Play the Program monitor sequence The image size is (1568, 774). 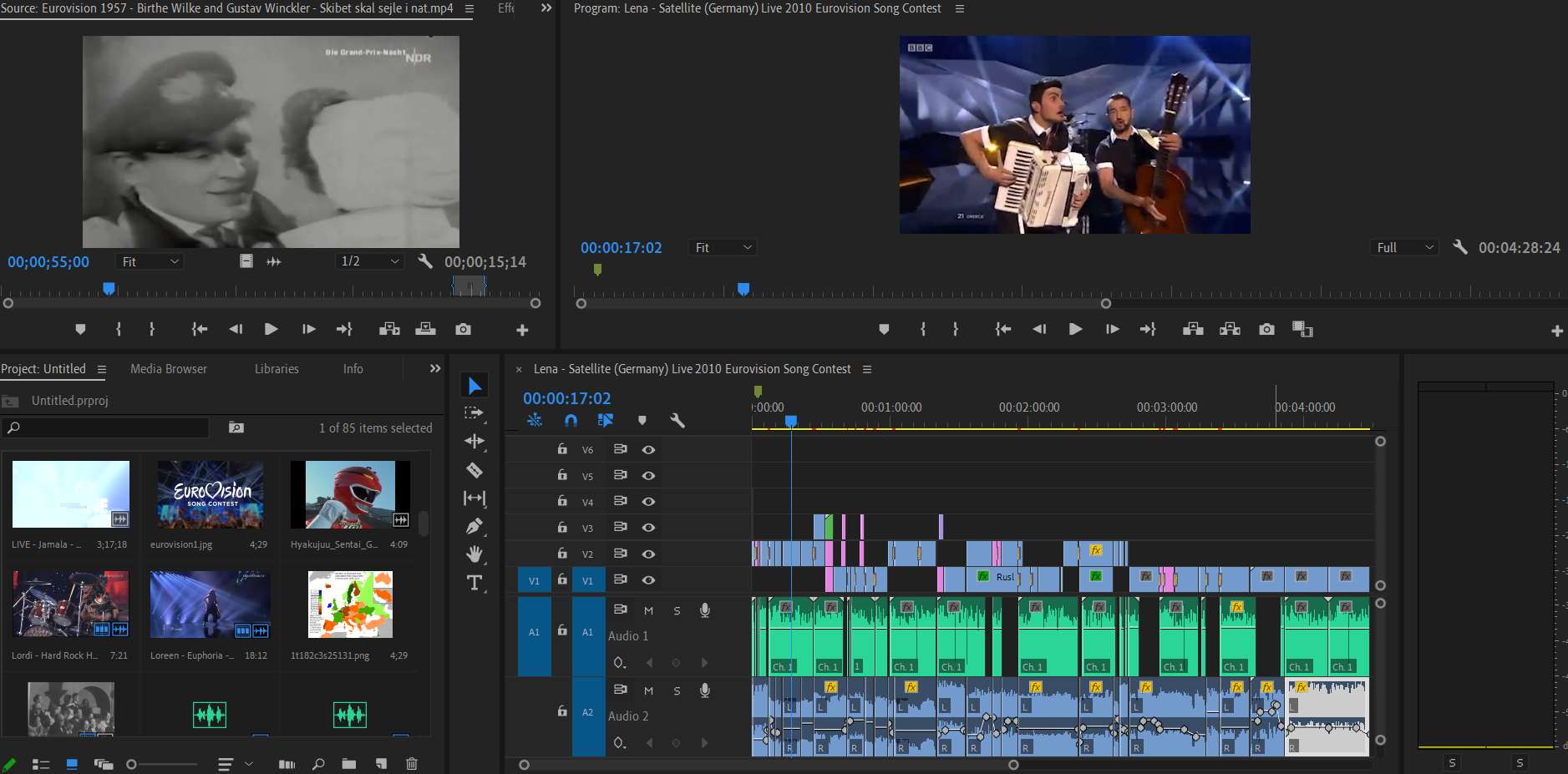[1075, 329]
